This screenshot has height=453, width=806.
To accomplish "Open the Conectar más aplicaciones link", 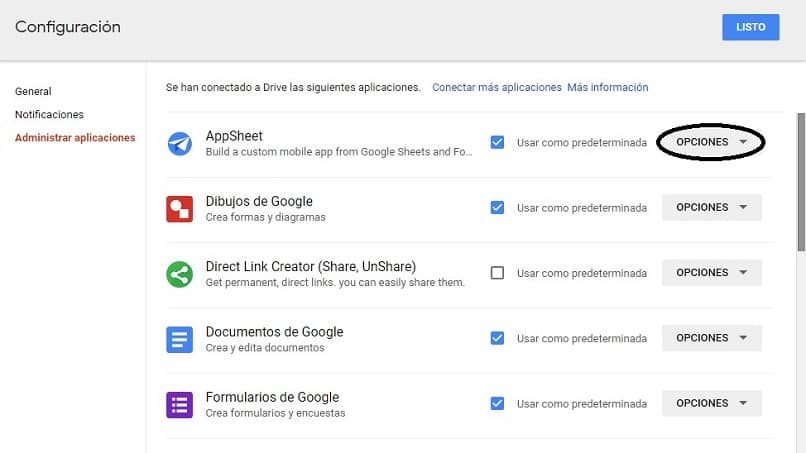I will (x=497, y=87).
